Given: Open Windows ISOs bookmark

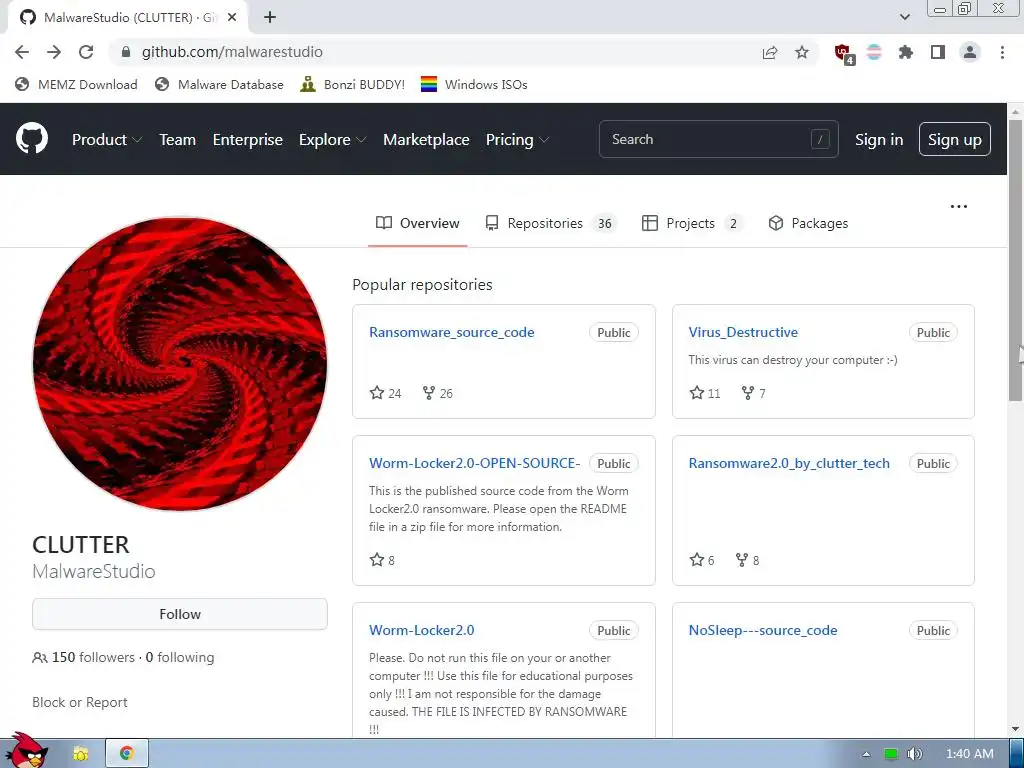Looking at the screenshot, I should pos(474,84).
